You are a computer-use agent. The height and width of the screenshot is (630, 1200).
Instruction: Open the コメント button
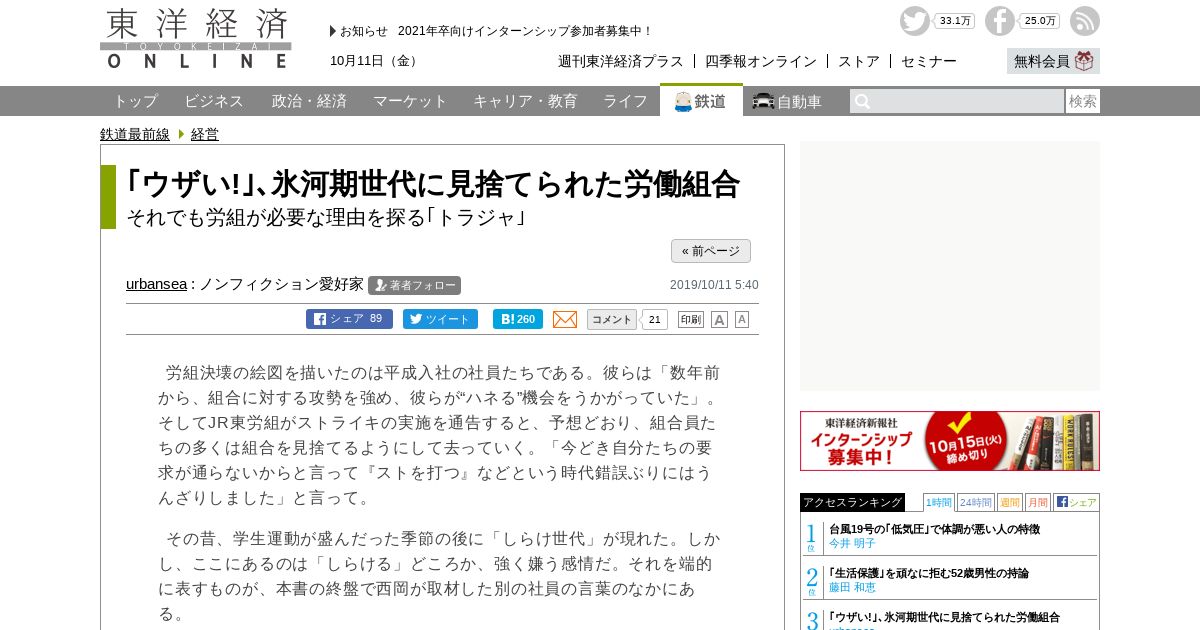click(x=612, y=320)
